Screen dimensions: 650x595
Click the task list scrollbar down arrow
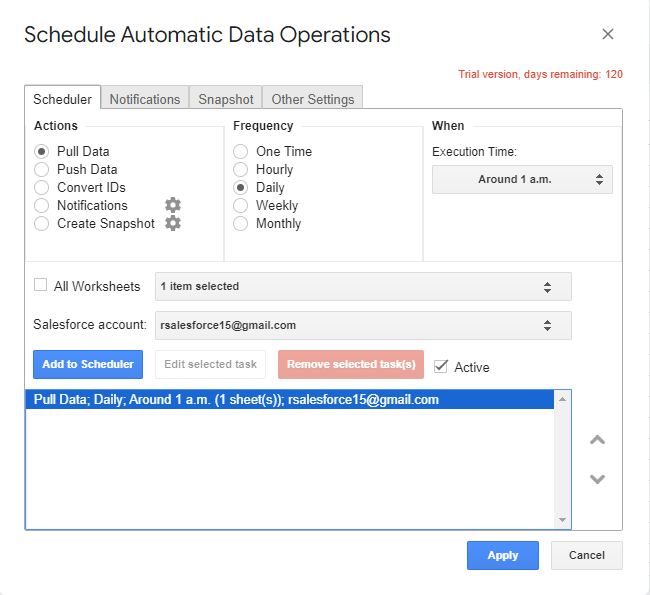pyautogui.click(x=563, y=520)
